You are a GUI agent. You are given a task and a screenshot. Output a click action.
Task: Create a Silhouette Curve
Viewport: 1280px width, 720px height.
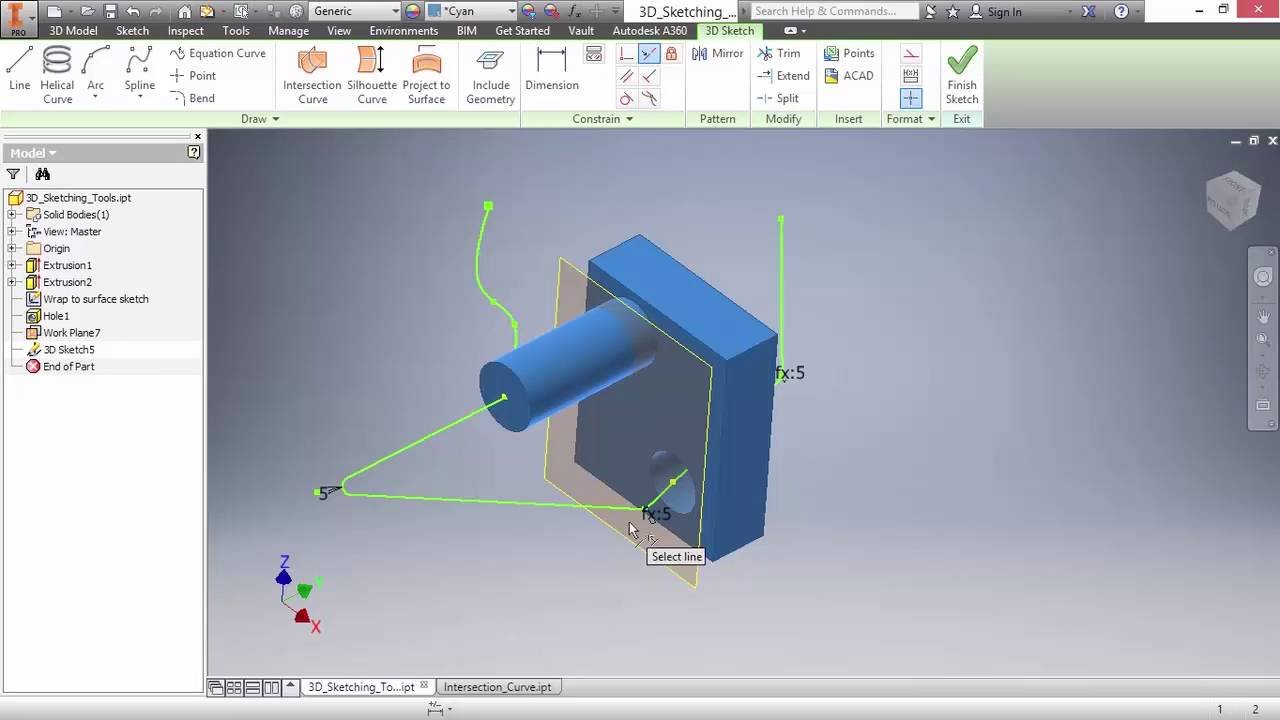[372, 75]
